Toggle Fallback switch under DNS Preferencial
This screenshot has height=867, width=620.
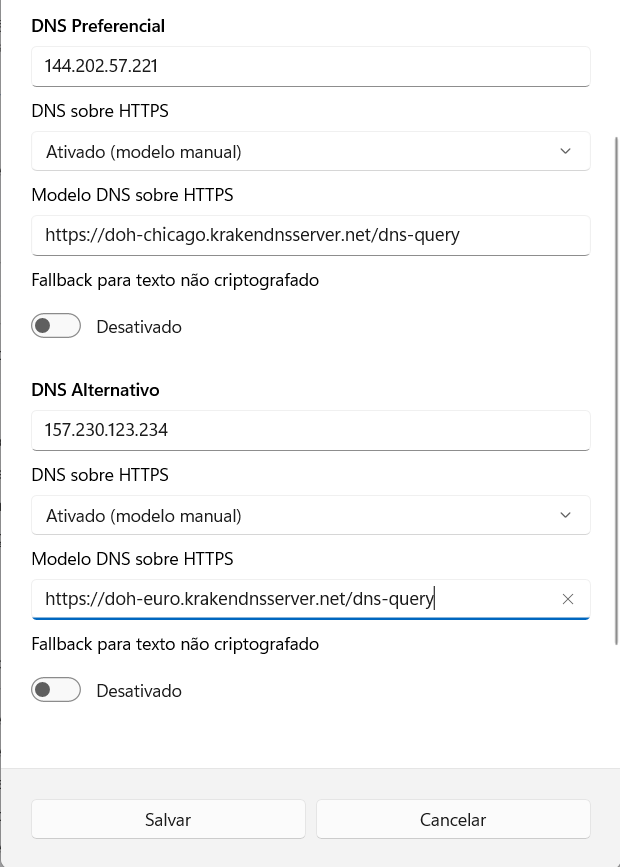tap(56, 326)
